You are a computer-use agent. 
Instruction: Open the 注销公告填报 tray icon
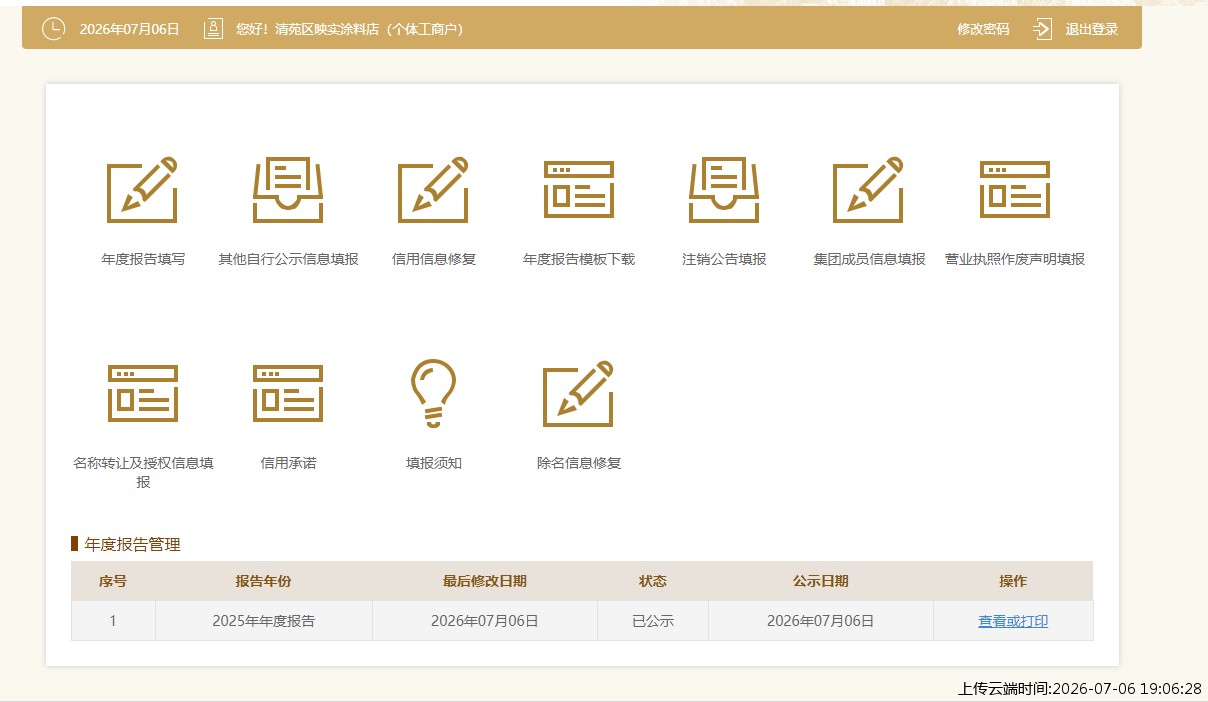(x=724, y=190)
